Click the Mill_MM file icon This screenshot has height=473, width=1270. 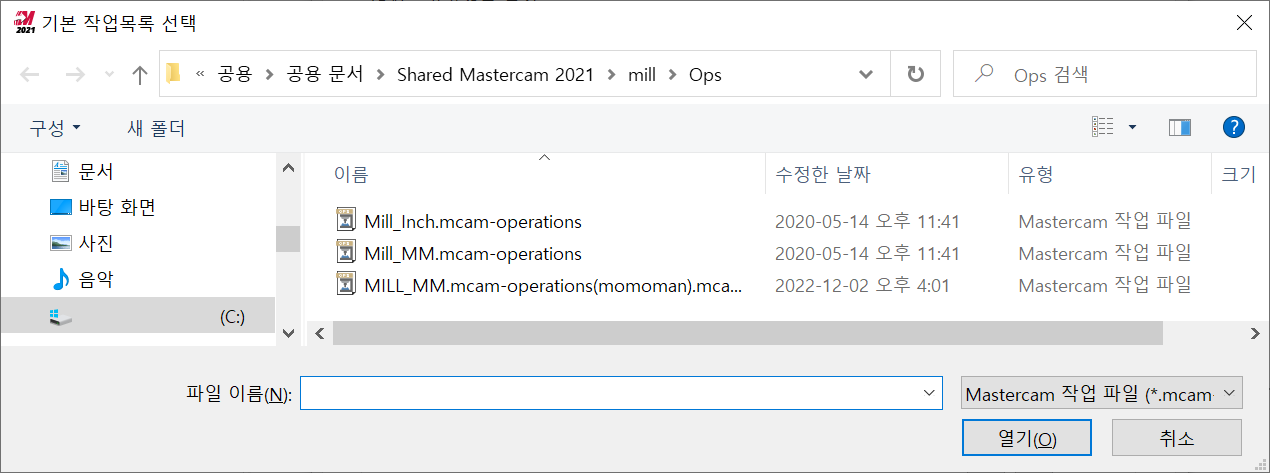click(347, 253)
